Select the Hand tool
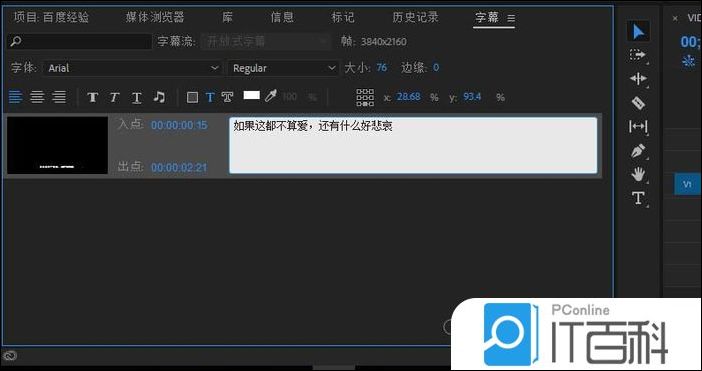 click(x=638, y=174)
